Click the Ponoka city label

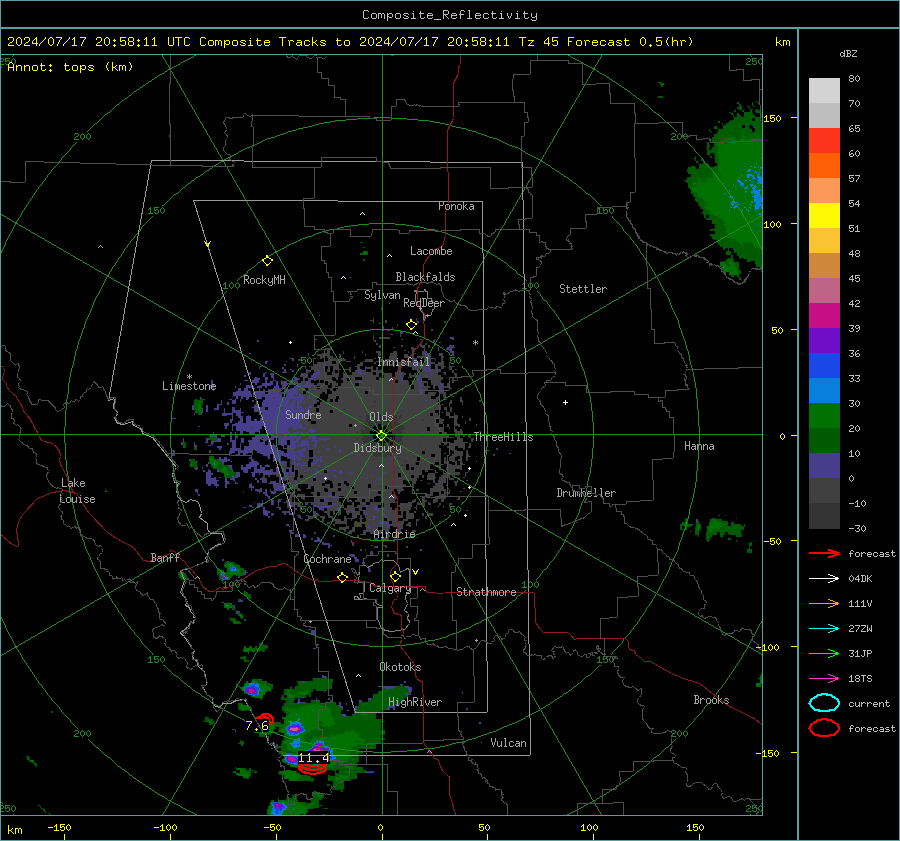click(x=456, y=206)
